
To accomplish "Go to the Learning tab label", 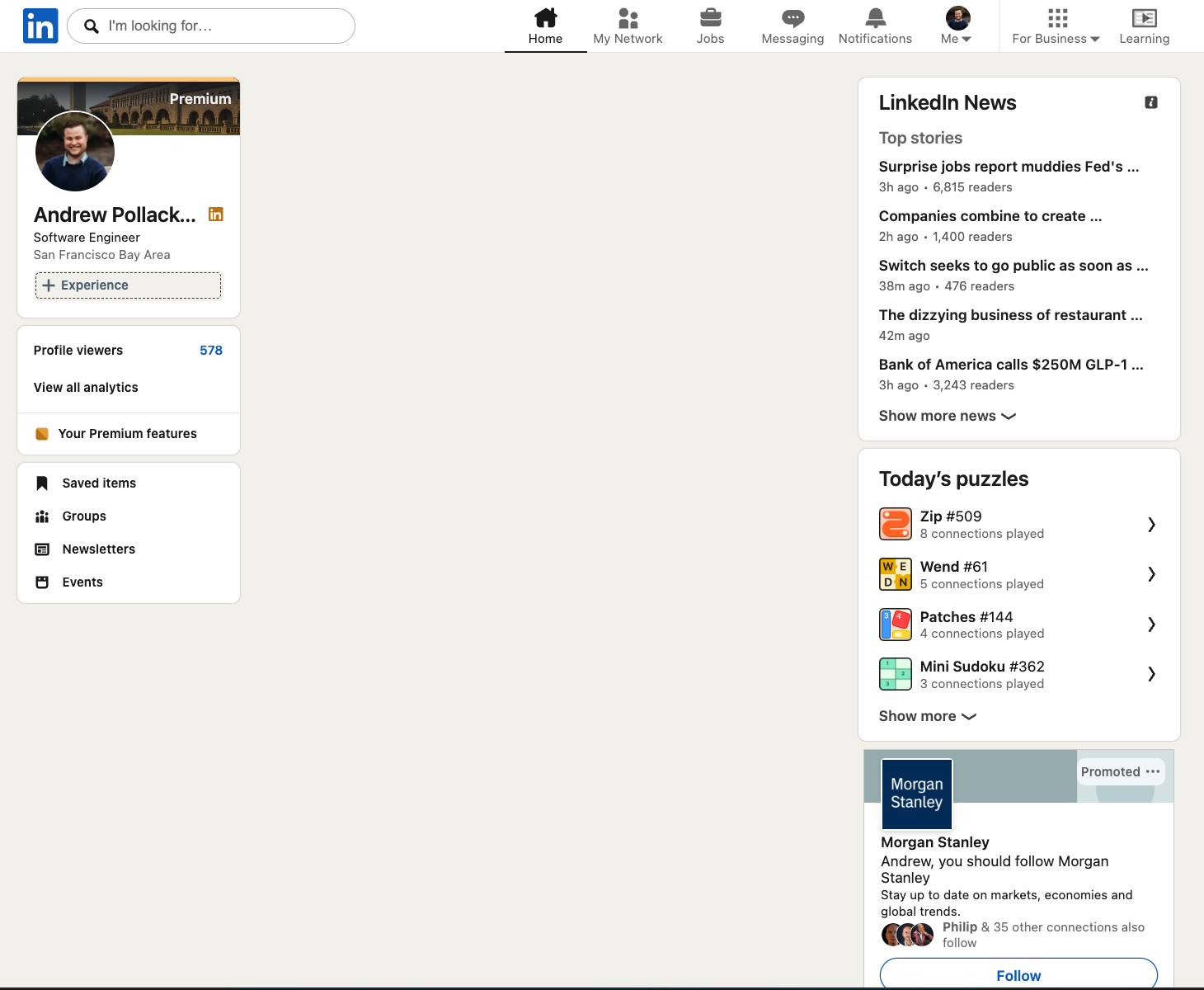I will 1145,39.
